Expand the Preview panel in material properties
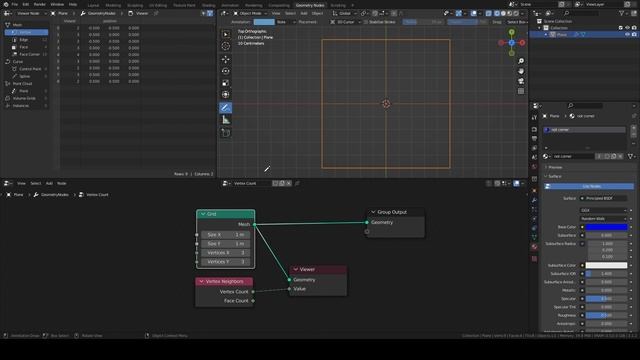 click(x=547, y=167)
